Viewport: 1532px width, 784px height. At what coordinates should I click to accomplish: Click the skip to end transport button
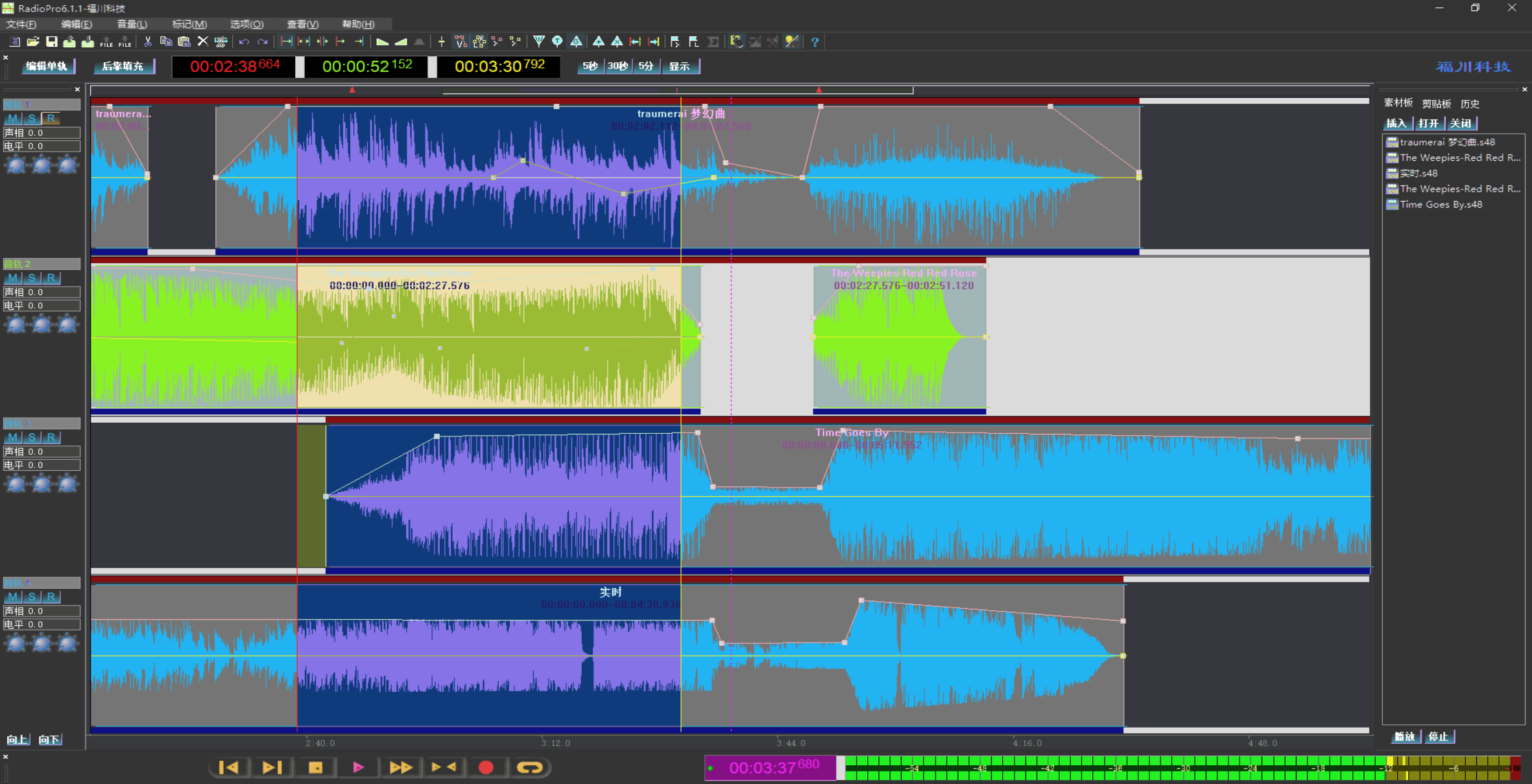coord(272,767)
